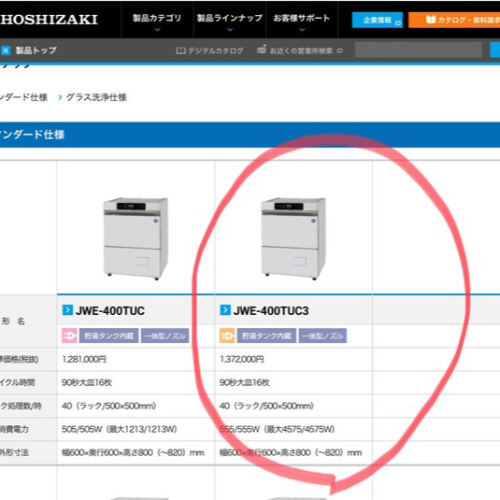Open the 製品ラインナップ menu
The width and height of the screenshot is (500, 500).
tap(230, 18)
